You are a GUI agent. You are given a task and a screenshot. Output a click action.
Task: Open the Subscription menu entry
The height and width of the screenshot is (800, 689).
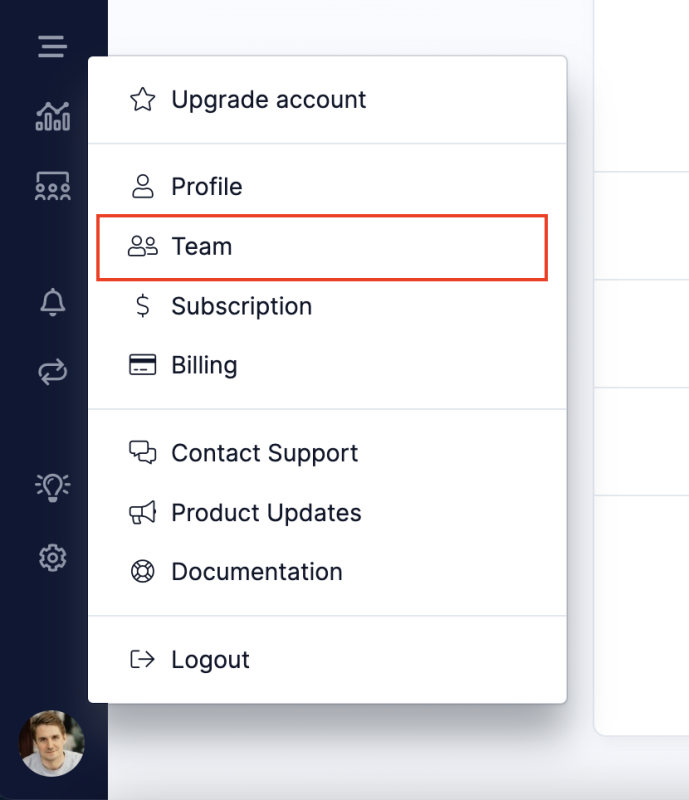point(241,306)
